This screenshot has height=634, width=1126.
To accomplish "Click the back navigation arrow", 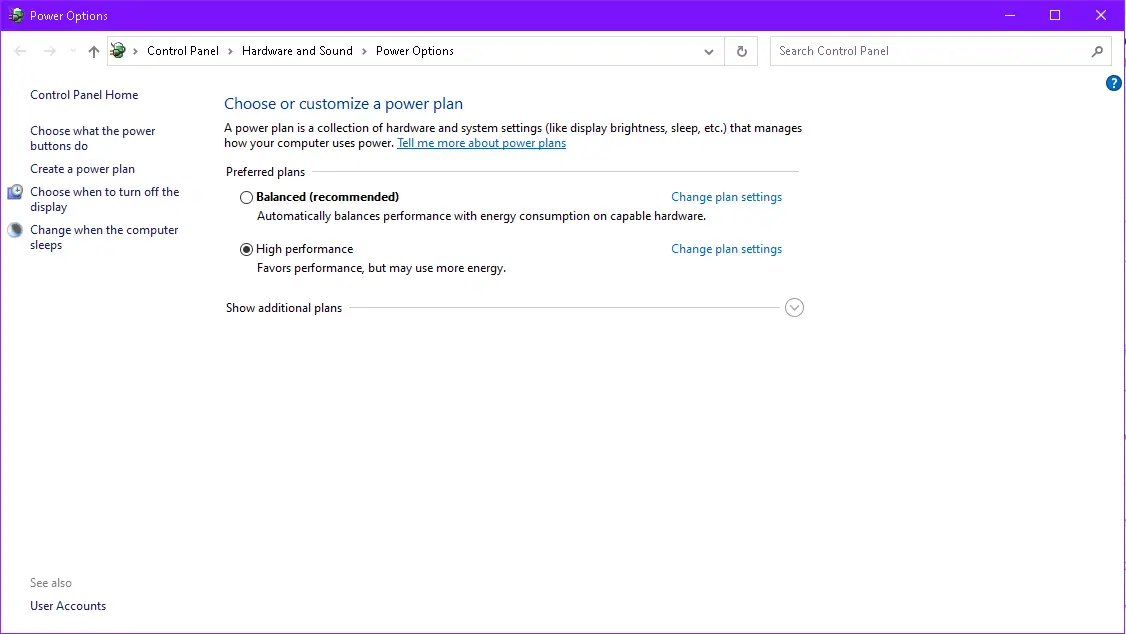I will pyautogui.click(x=19, y=50).
